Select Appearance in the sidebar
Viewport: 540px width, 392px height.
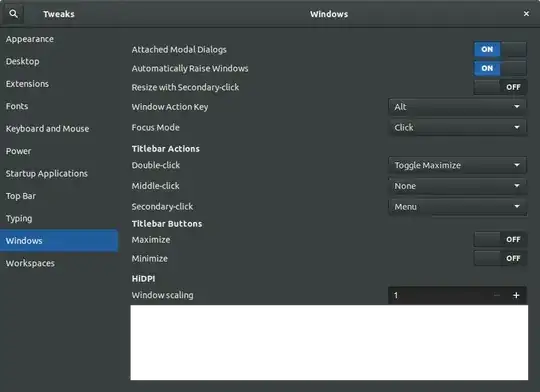click(x=59, y=39)
